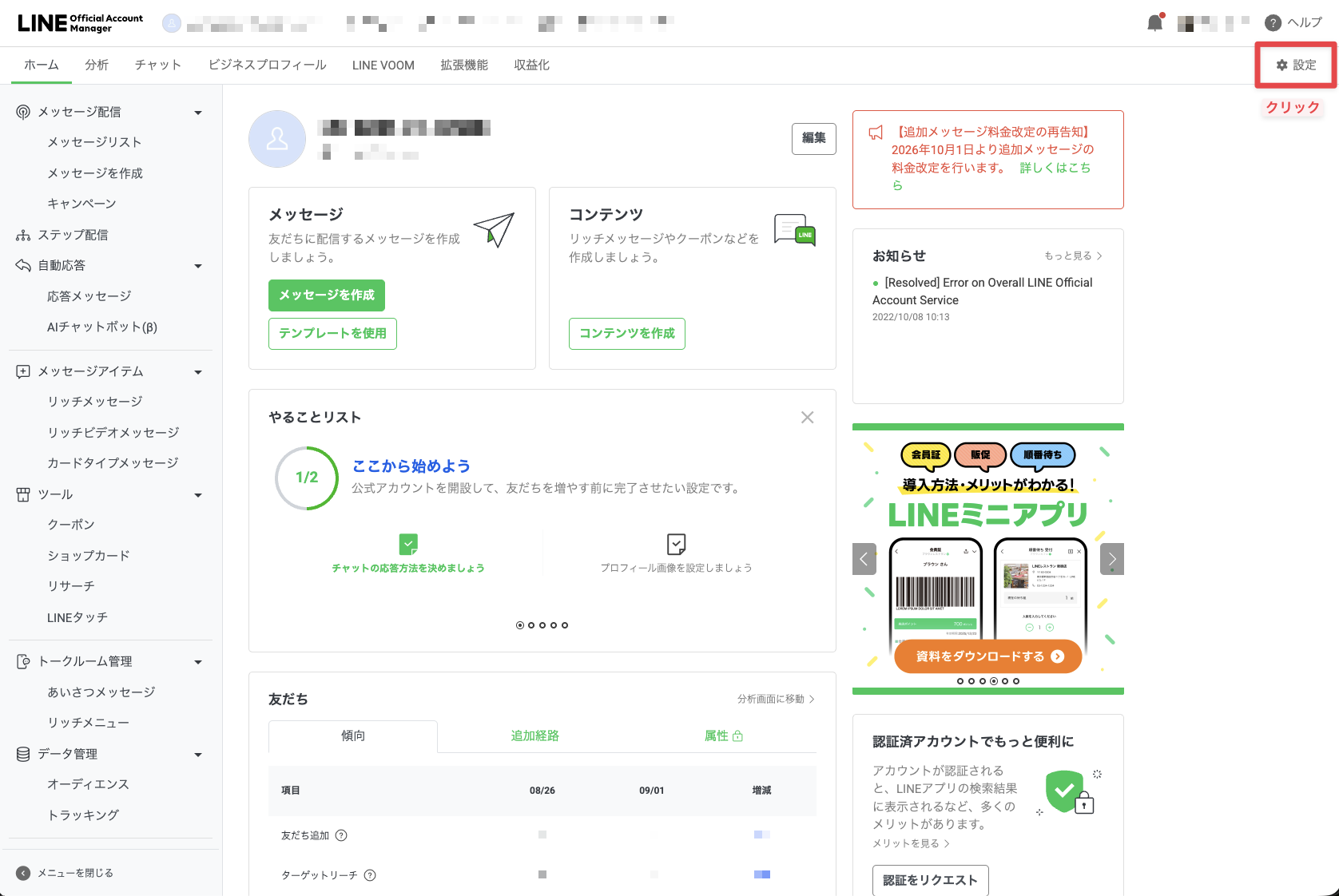Open the チャット tab
This screenshot has width=1339, height=896.
point(158,65)
